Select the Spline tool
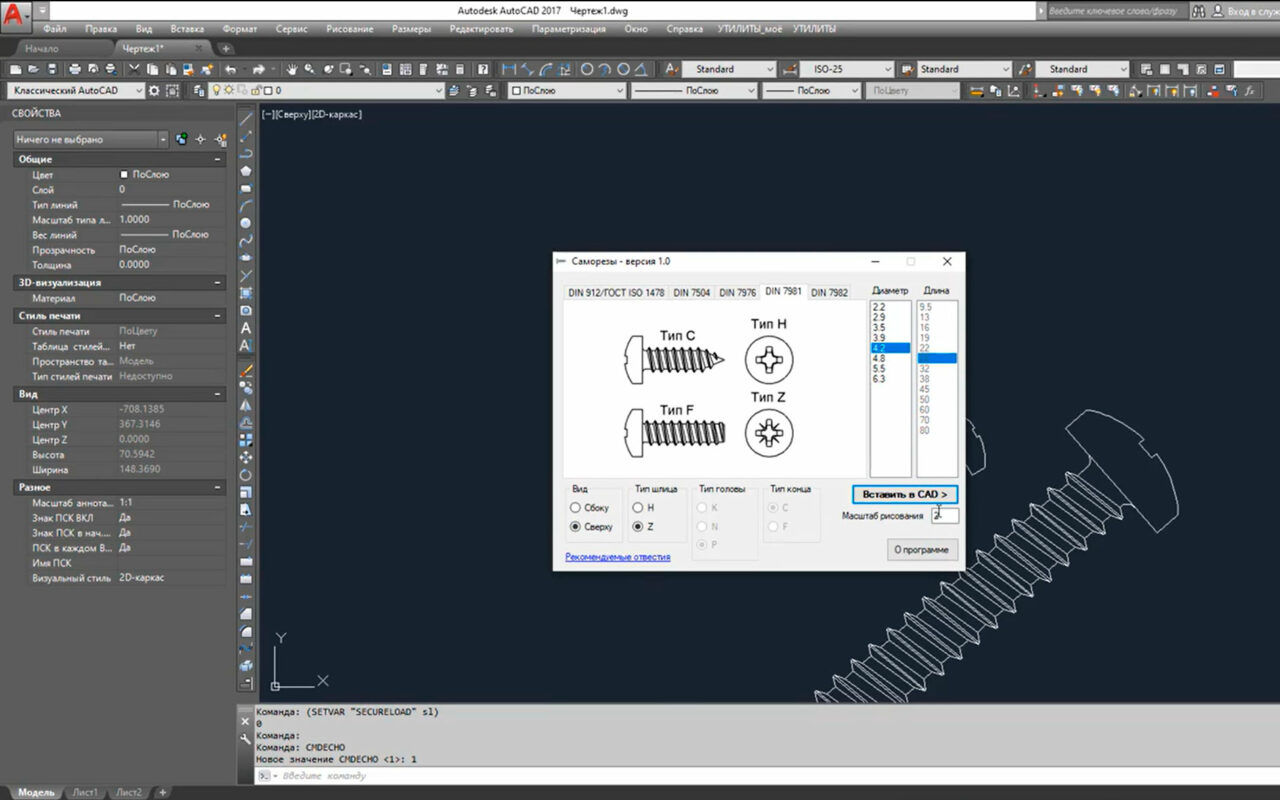Viewport: 1280px width, 800px height. coord(246,240)
